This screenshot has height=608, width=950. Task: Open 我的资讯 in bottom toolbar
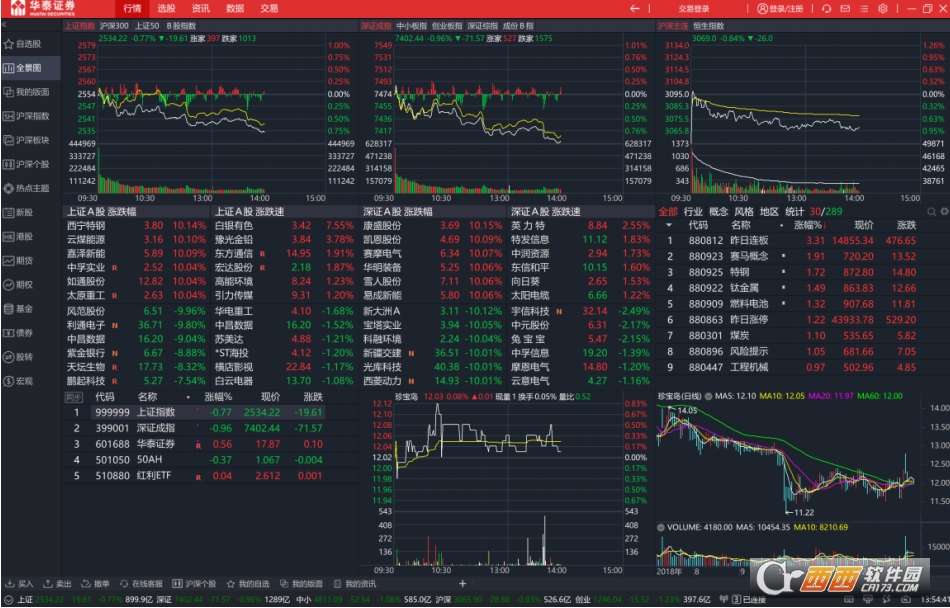[x=355, y=584]
